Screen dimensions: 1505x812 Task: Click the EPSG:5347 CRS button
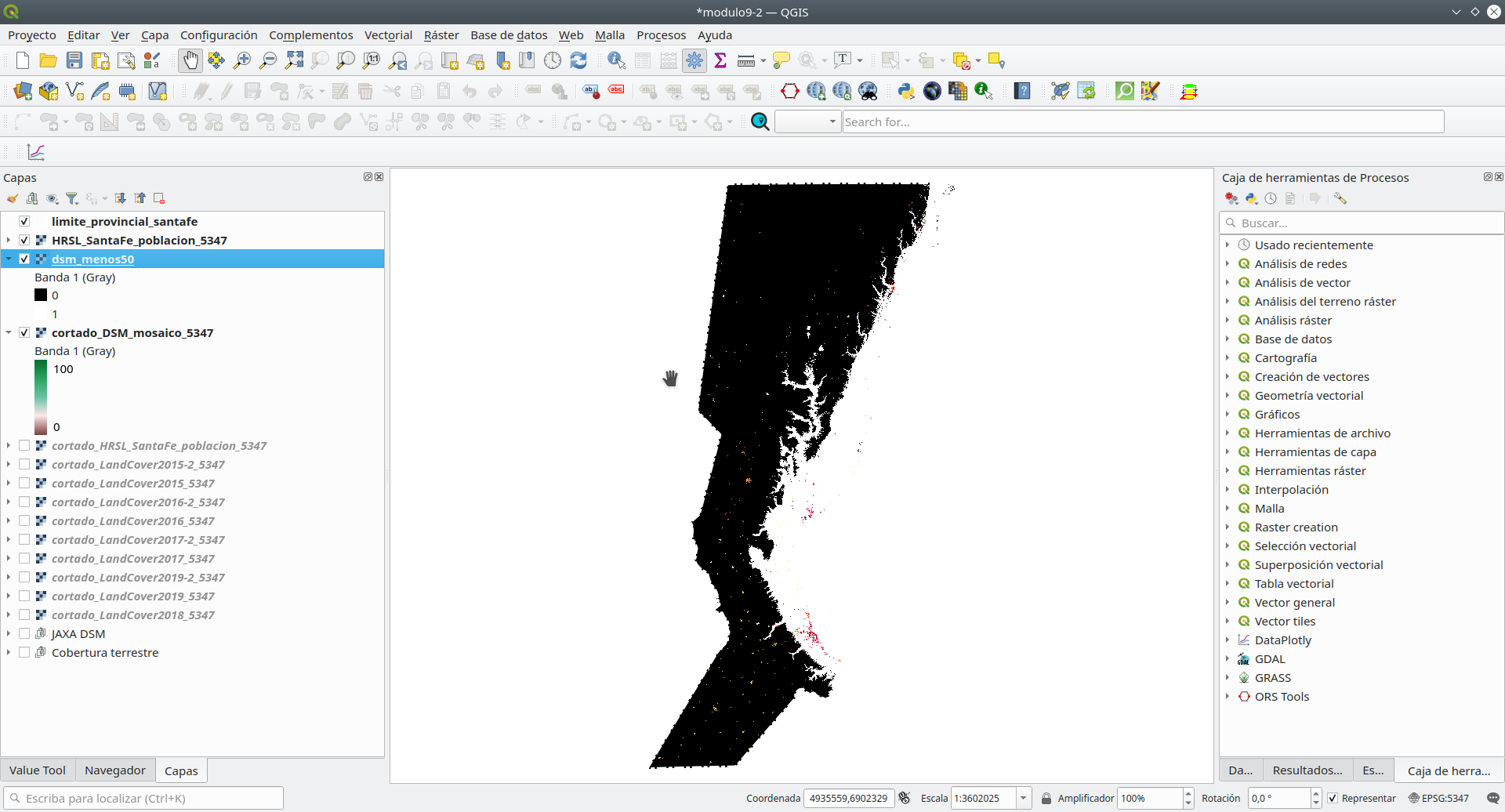click(1439, 798)
